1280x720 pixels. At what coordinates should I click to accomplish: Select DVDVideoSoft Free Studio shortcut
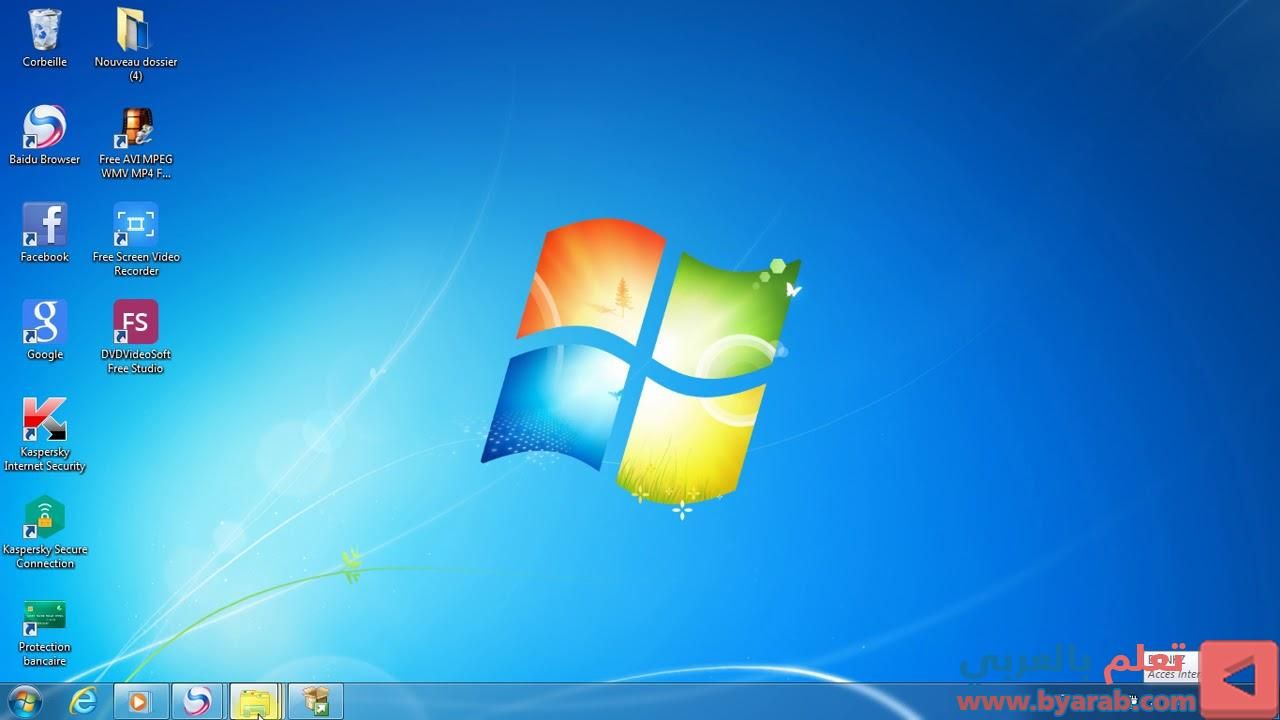click(135, 338)
